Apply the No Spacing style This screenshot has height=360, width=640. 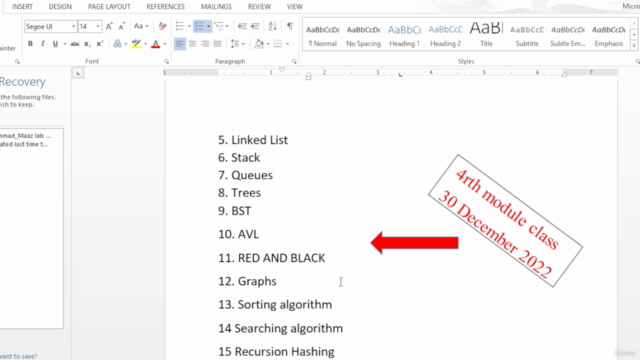click(x=363, y=35)
